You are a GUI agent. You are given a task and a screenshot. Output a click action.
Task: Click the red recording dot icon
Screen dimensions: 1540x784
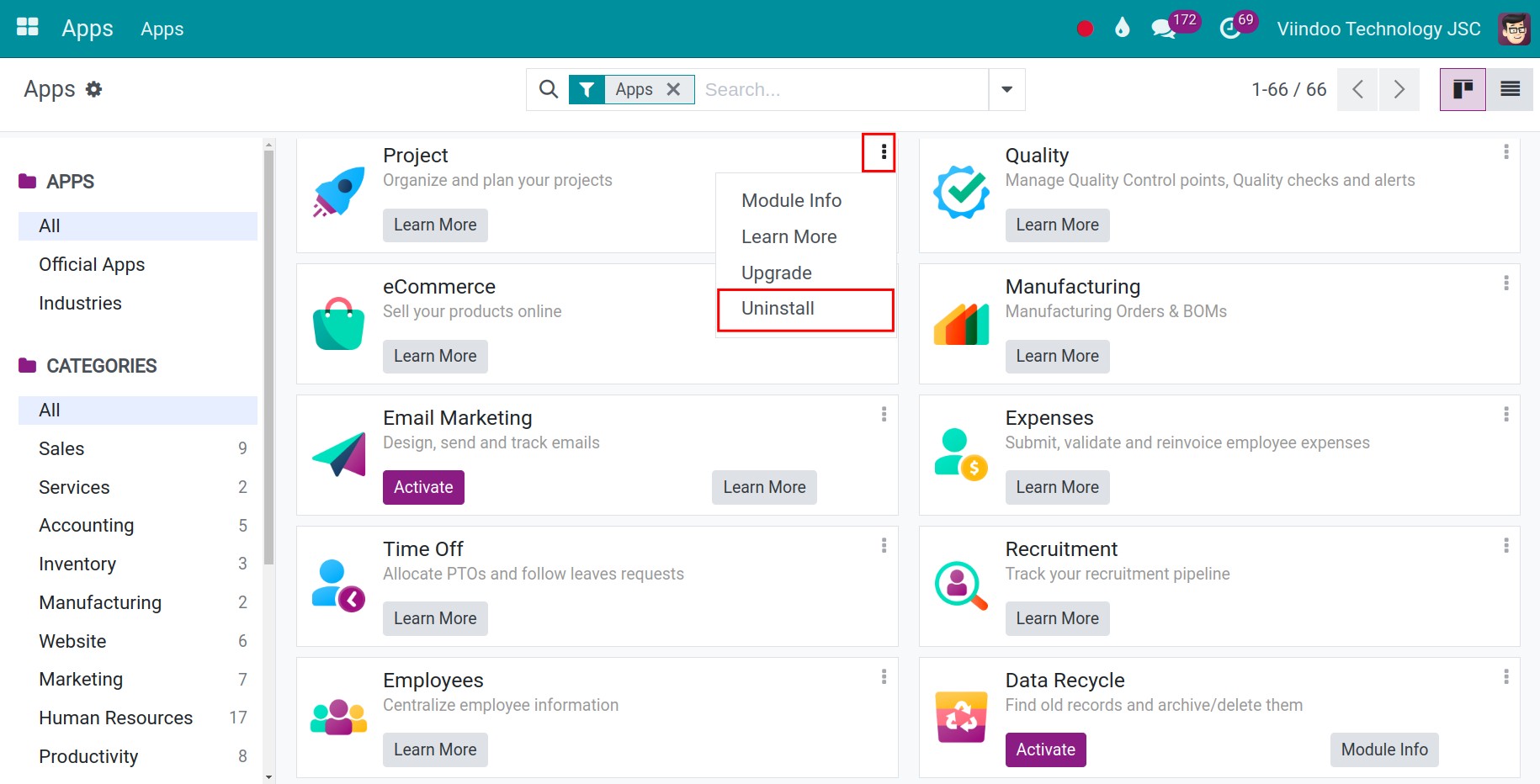[x=1085, y=29]
